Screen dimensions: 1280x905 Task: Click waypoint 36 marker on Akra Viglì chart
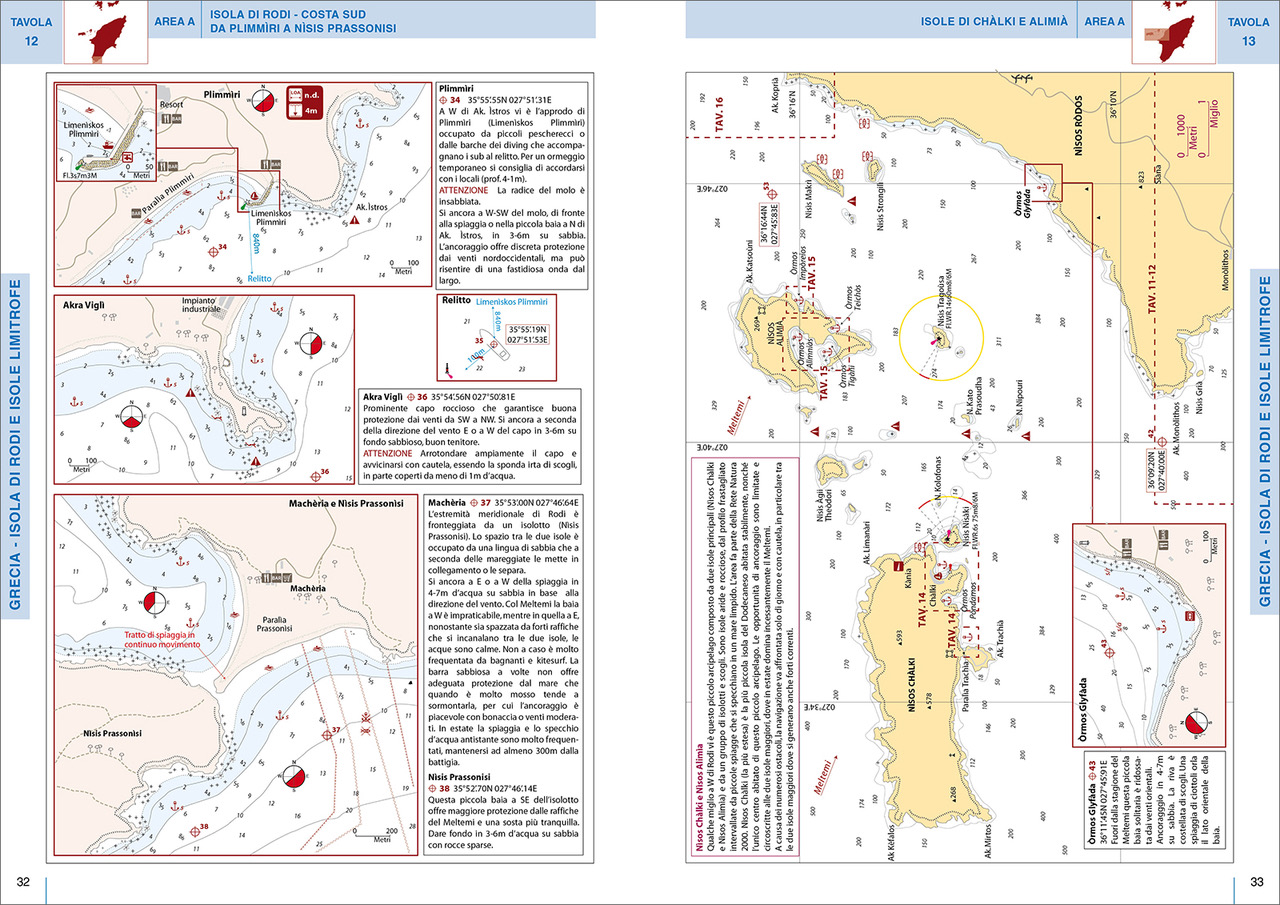click(x=320, y=473)
